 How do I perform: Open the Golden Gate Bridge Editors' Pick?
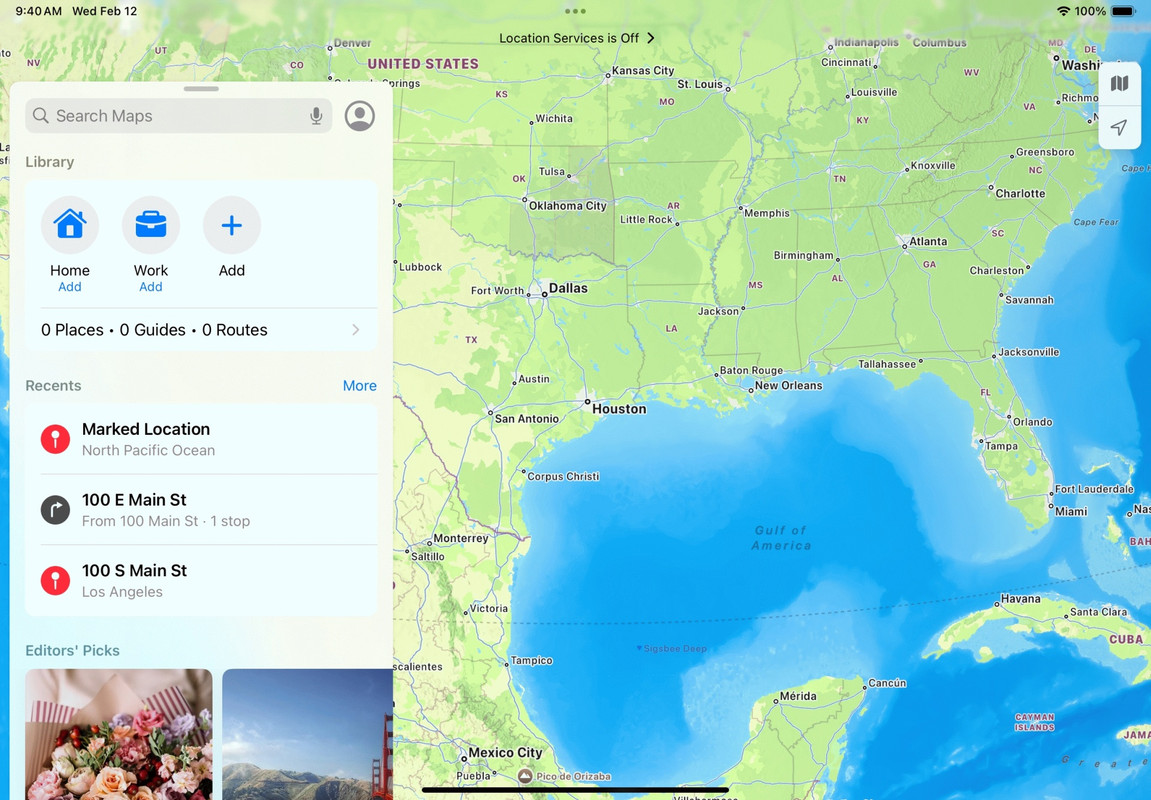(308, 734)
